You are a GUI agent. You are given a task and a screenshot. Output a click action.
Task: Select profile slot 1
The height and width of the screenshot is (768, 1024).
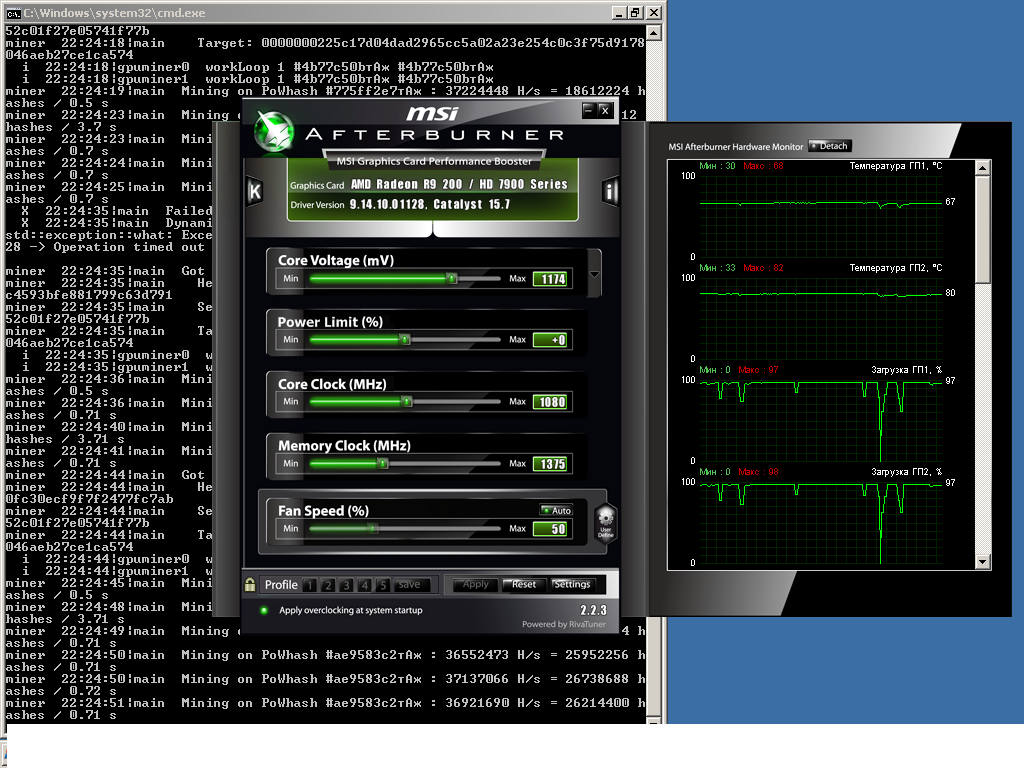pyautogui.click(x=310, y=585)
